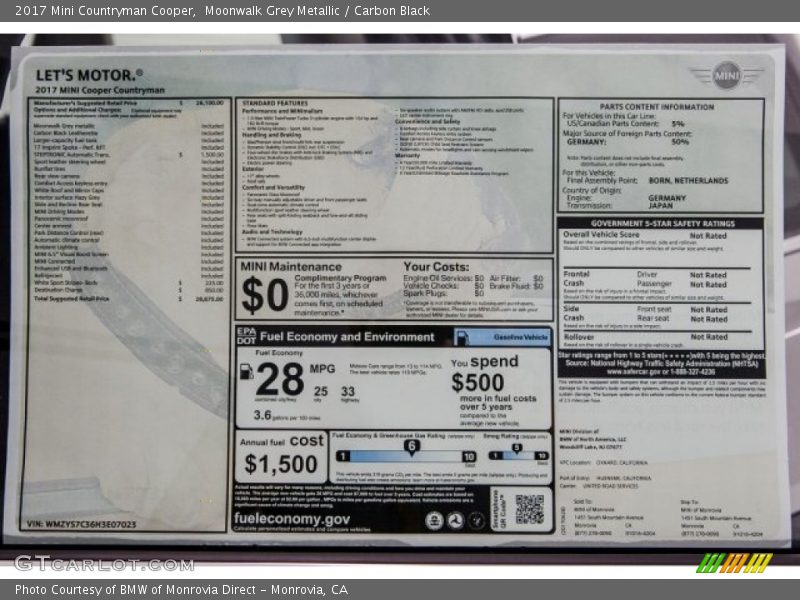This screenshot has height=600, width=800.
Task: Select the VIN WMZYS7C36H3E07023
Action: pos(81,524)
